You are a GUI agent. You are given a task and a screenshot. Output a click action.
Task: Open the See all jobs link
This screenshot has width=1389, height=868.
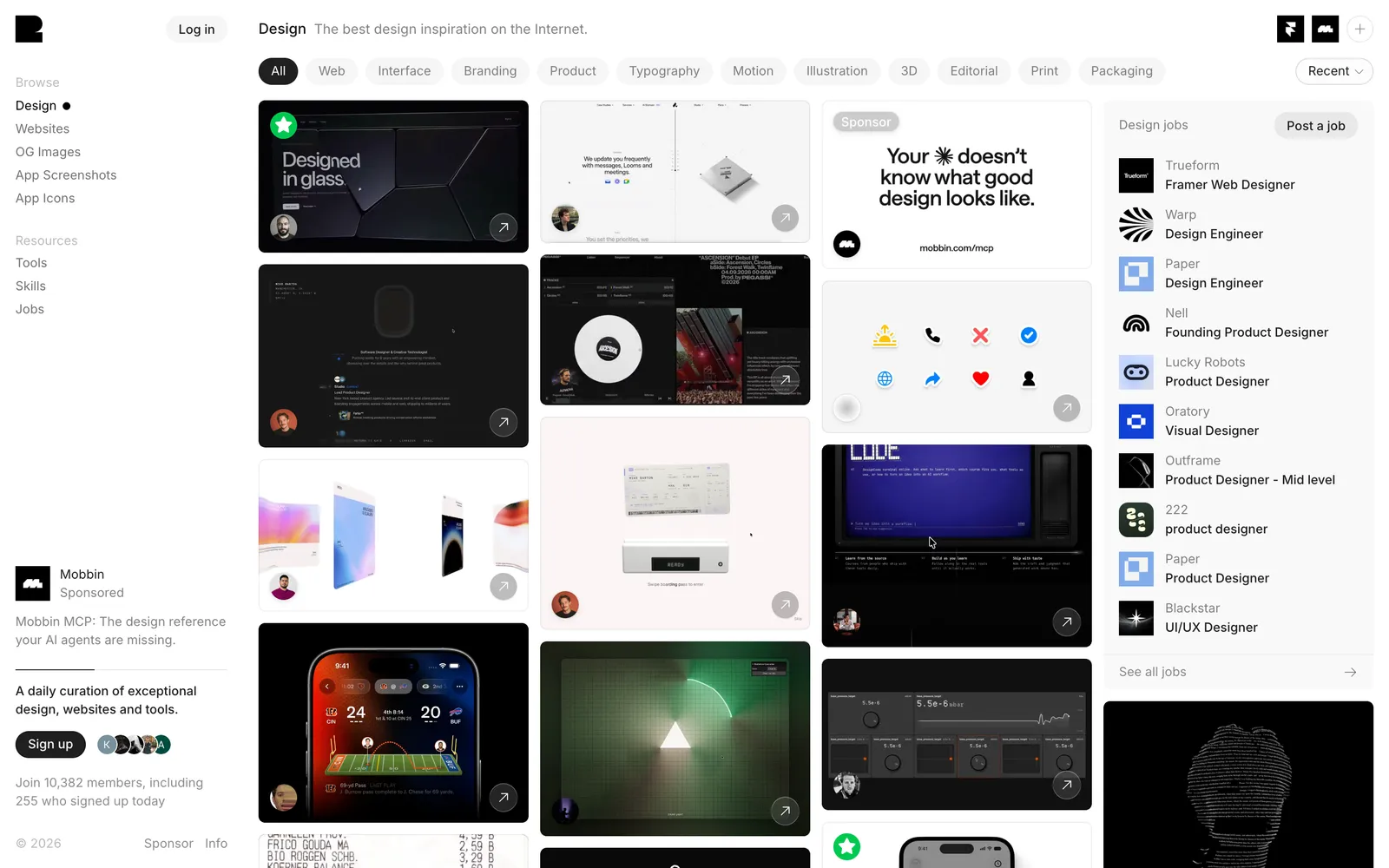point(1238,672)
